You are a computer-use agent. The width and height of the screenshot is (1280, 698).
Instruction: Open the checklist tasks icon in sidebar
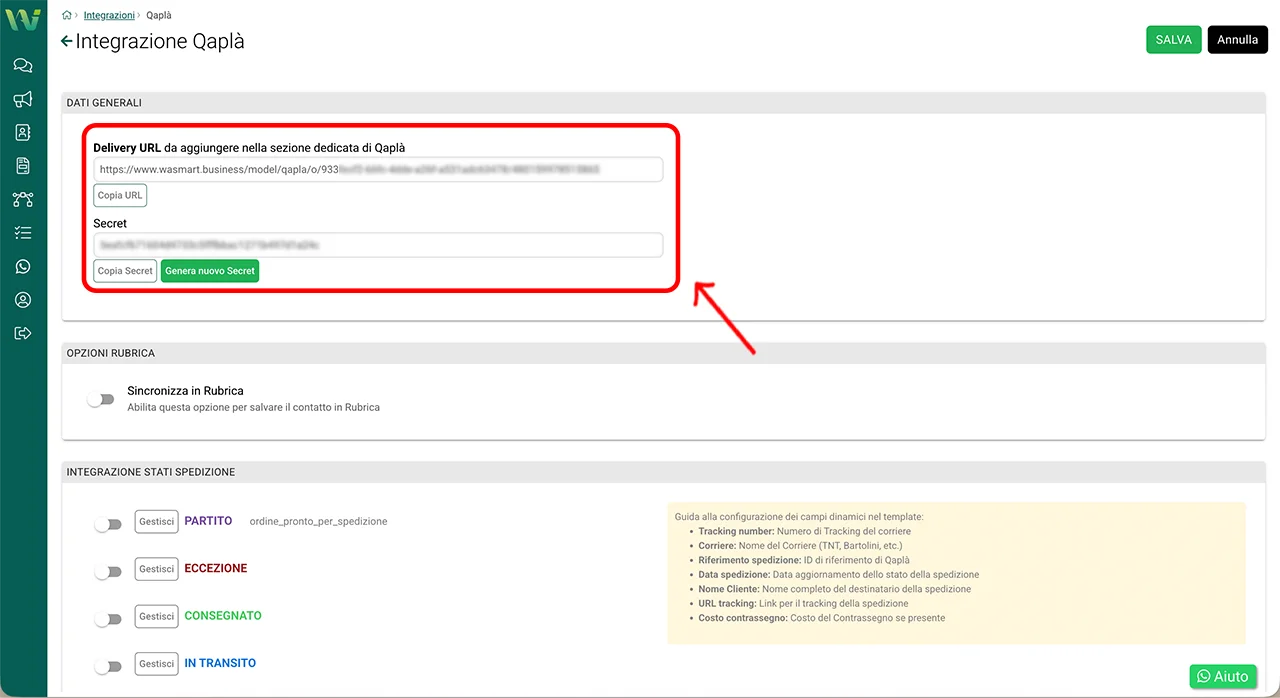23,233
